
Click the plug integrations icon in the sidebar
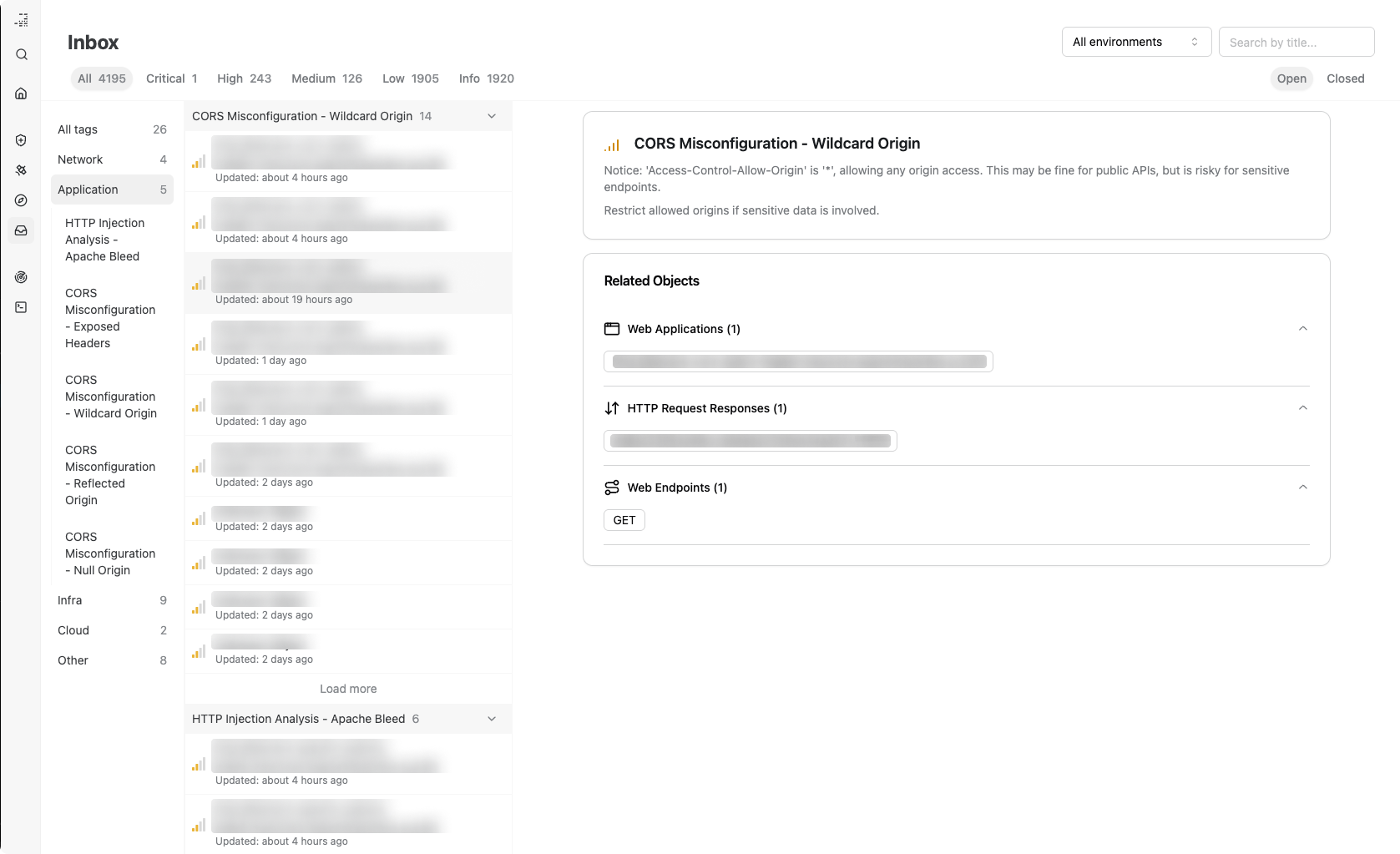pyautogui.click(x=22, y=170)
